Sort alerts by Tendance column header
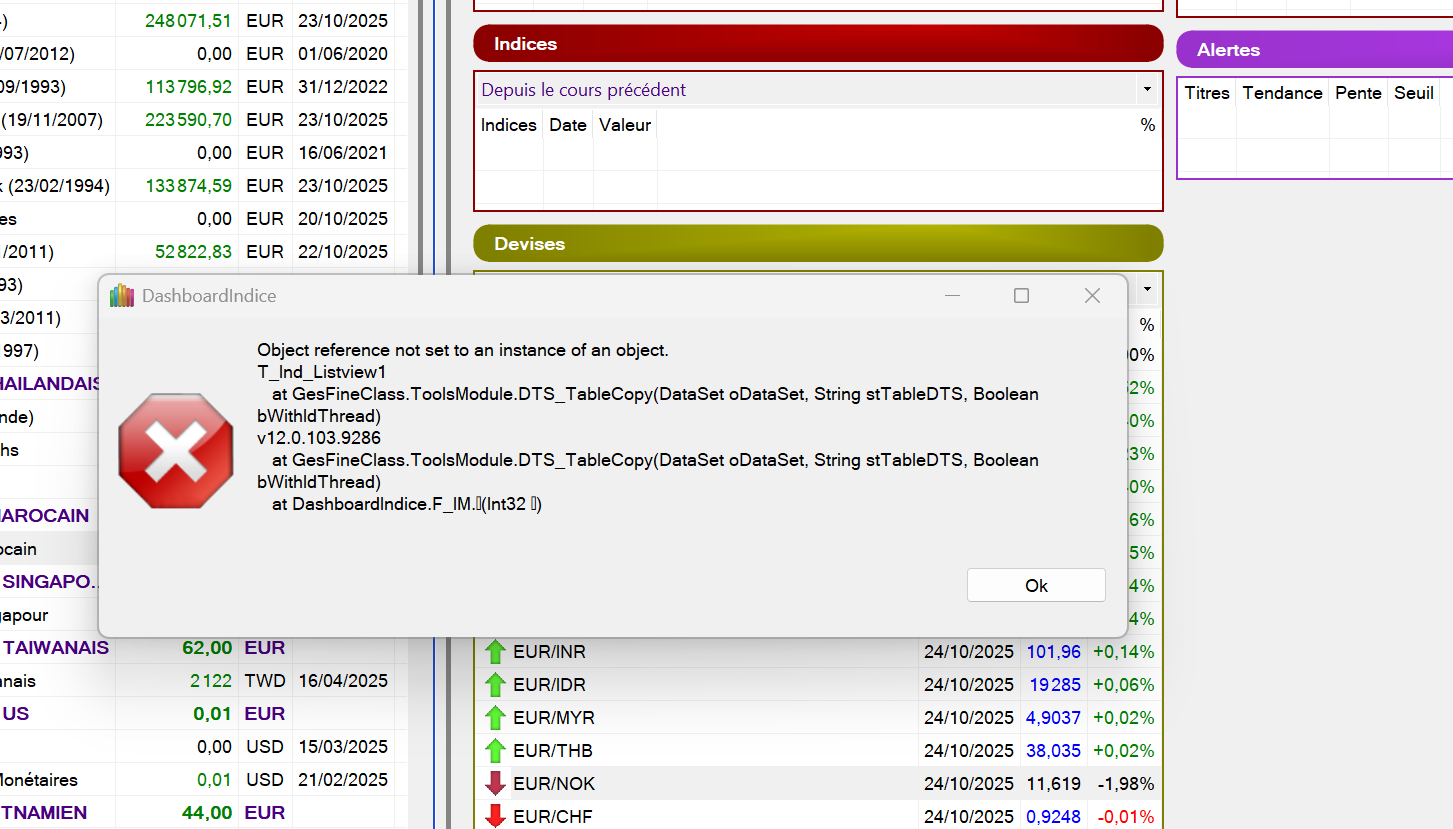The height and width of the screenshot is (829, 1453). [x=1282, y=93]
